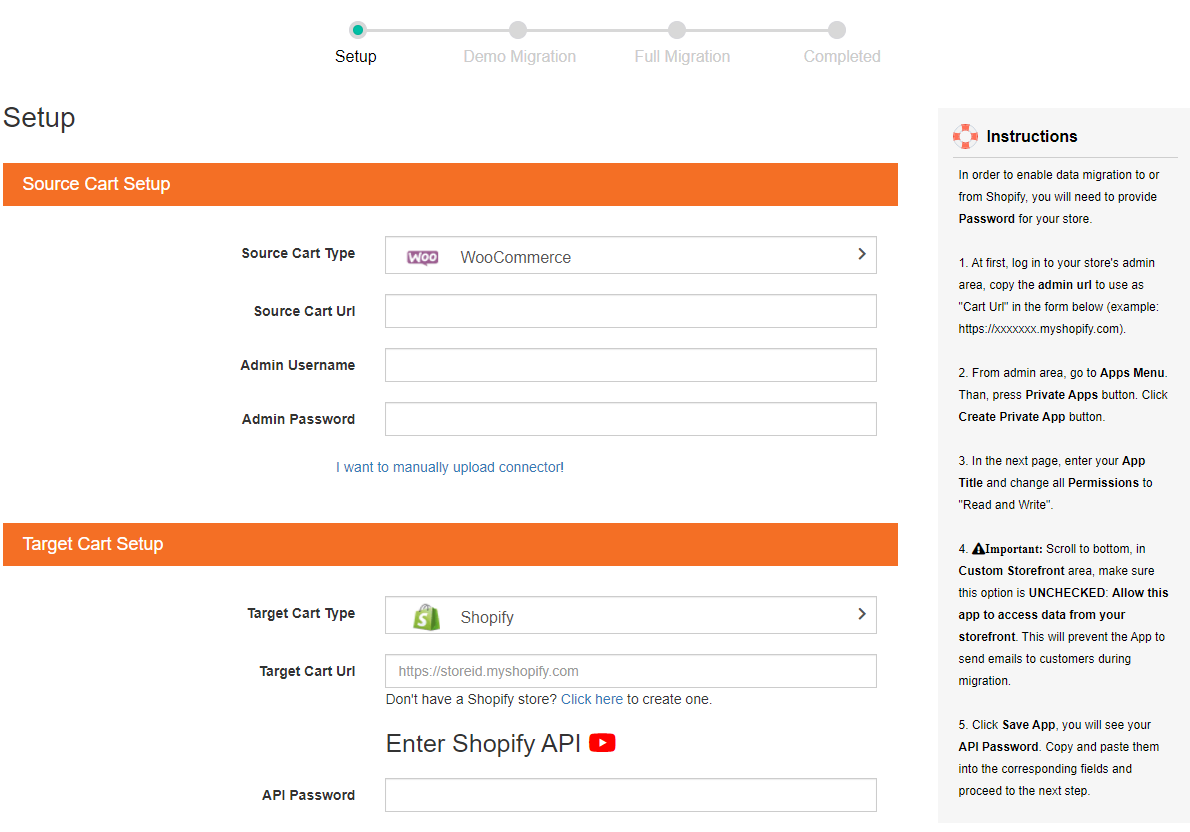Click the Source Cart Setup header
This screenshot has height=832, width=1190.
coord(450,184)
